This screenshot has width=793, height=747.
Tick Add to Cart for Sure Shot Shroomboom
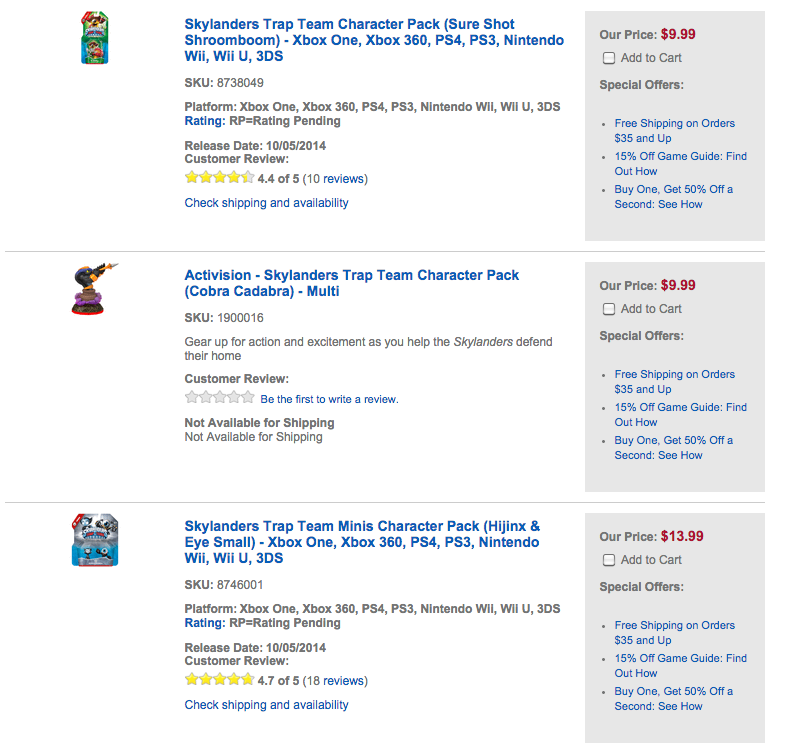[x=610, y=58]
